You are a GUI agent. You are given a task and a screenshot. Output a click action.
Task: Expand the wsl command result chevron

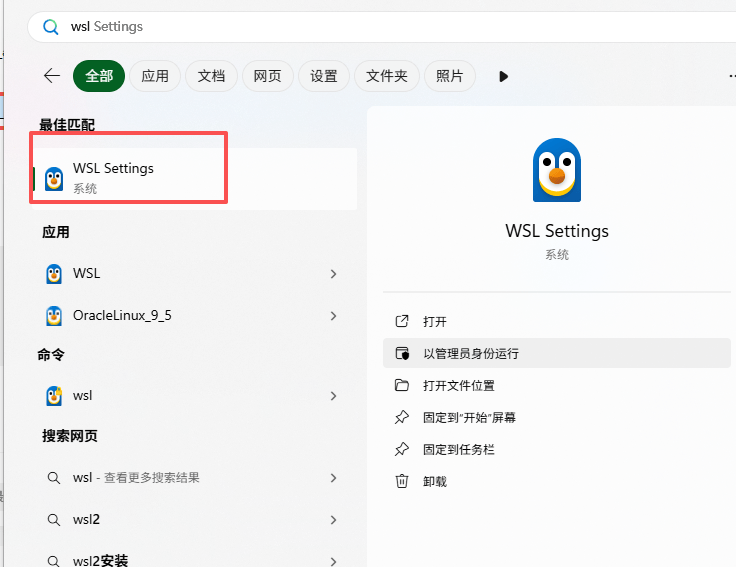[333, 396]
